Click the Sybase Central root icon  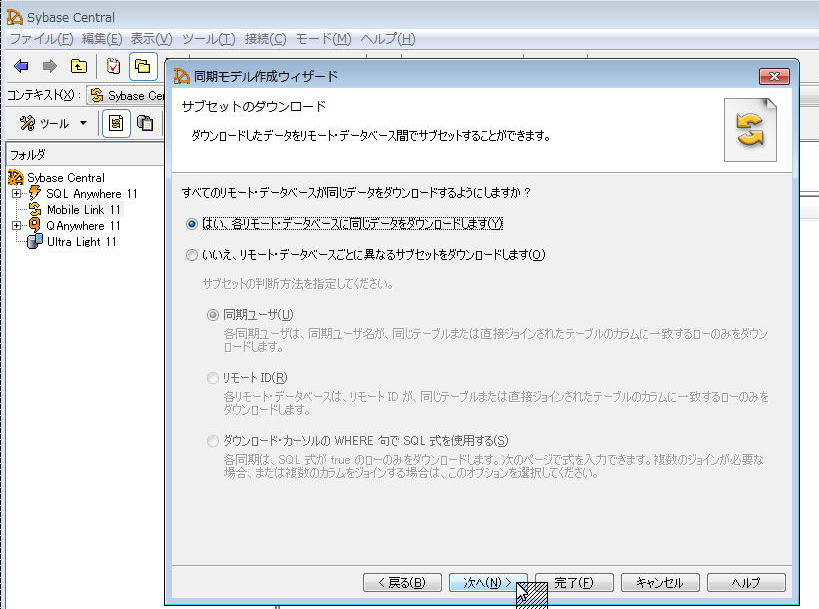(15, 178)
